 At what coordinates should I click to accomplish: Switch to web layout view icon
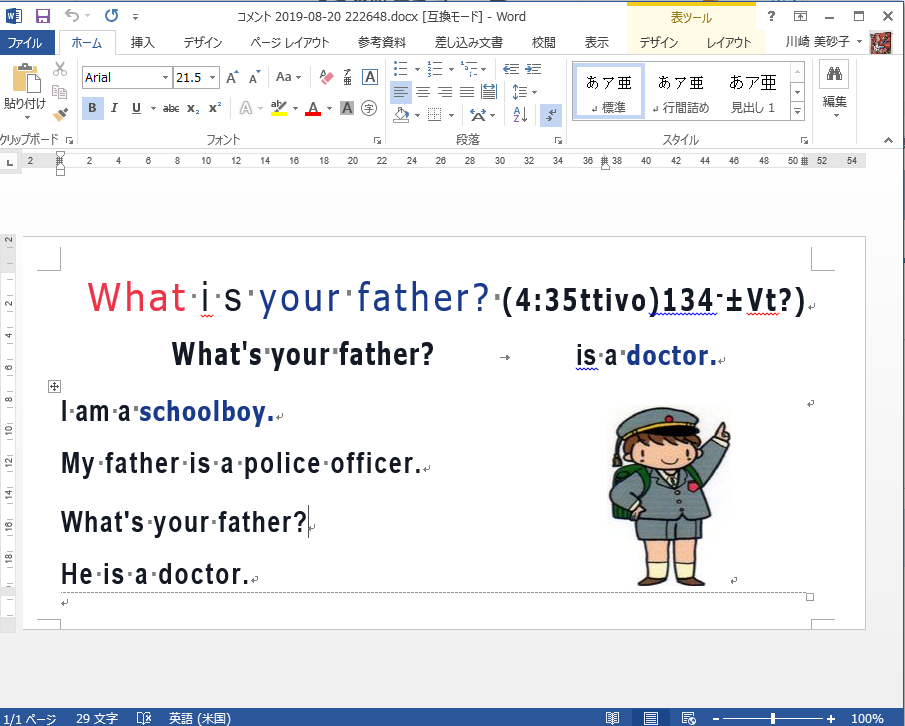pos(688,718)
